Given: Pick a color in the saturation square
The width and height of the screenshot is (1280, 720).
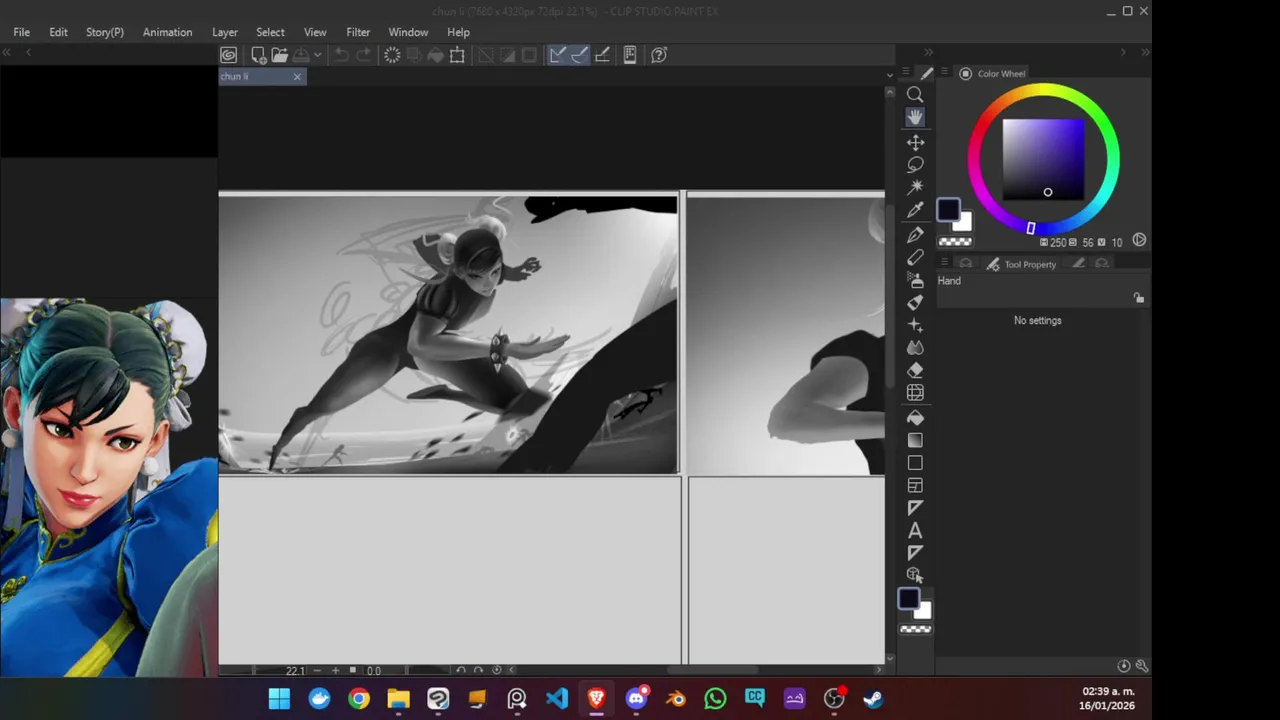Looking at the screenshot, I should [x=1043, y=159].
